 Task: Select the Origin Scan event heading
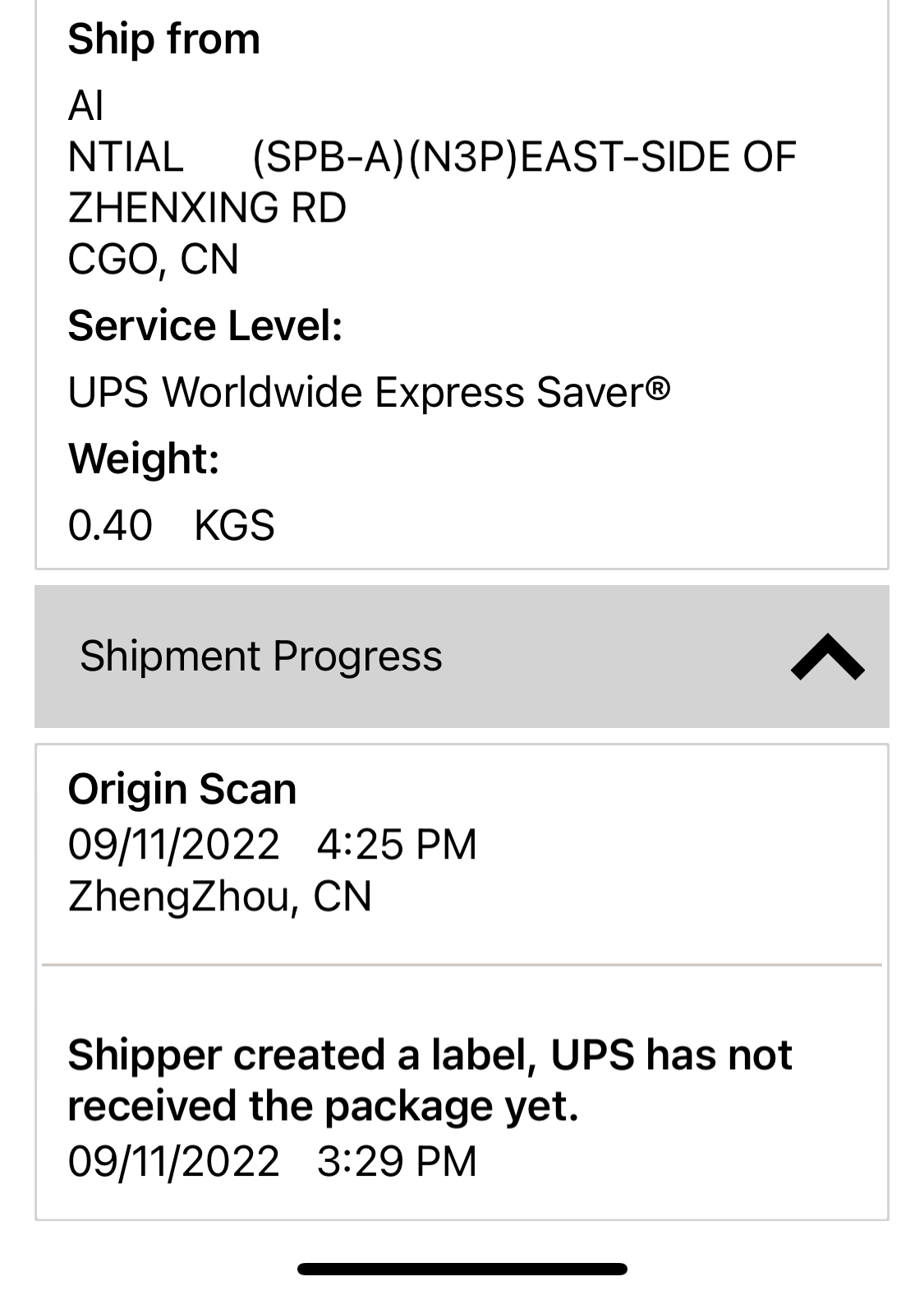pyautogui.click(x=182, y=790)
